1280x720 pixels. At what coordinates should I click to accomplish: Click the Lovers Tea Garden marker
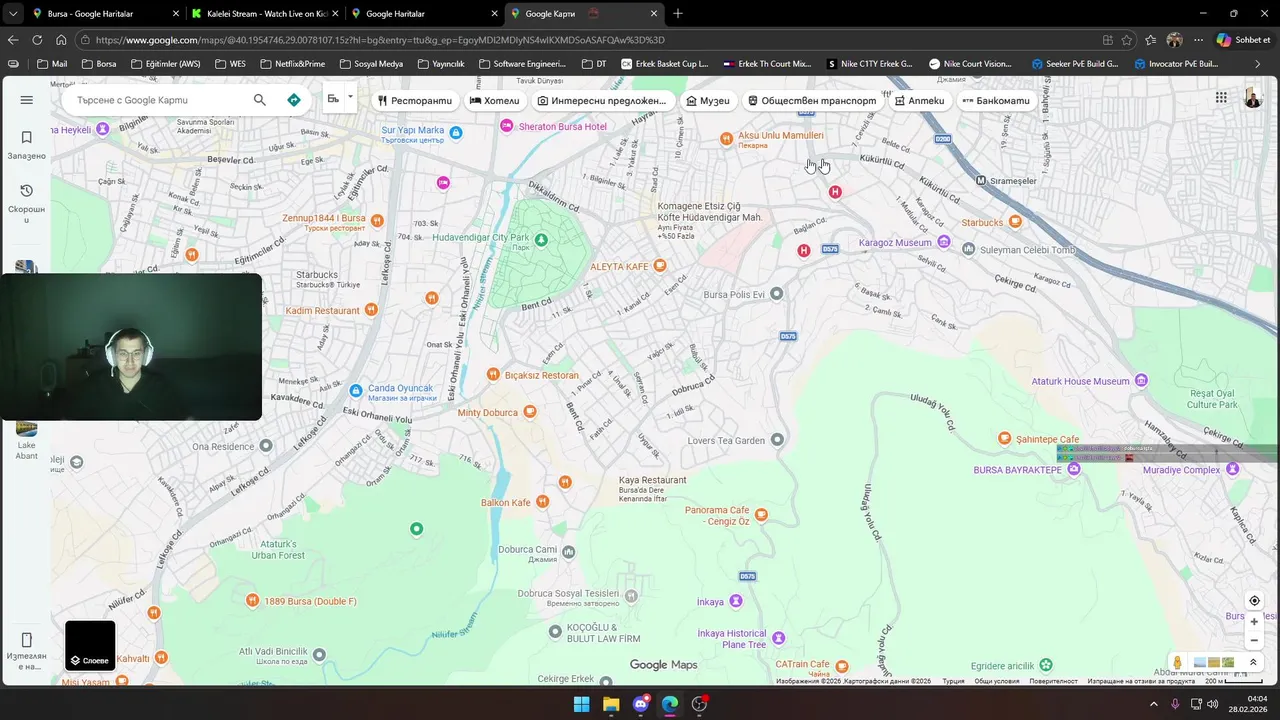(777, 439)
